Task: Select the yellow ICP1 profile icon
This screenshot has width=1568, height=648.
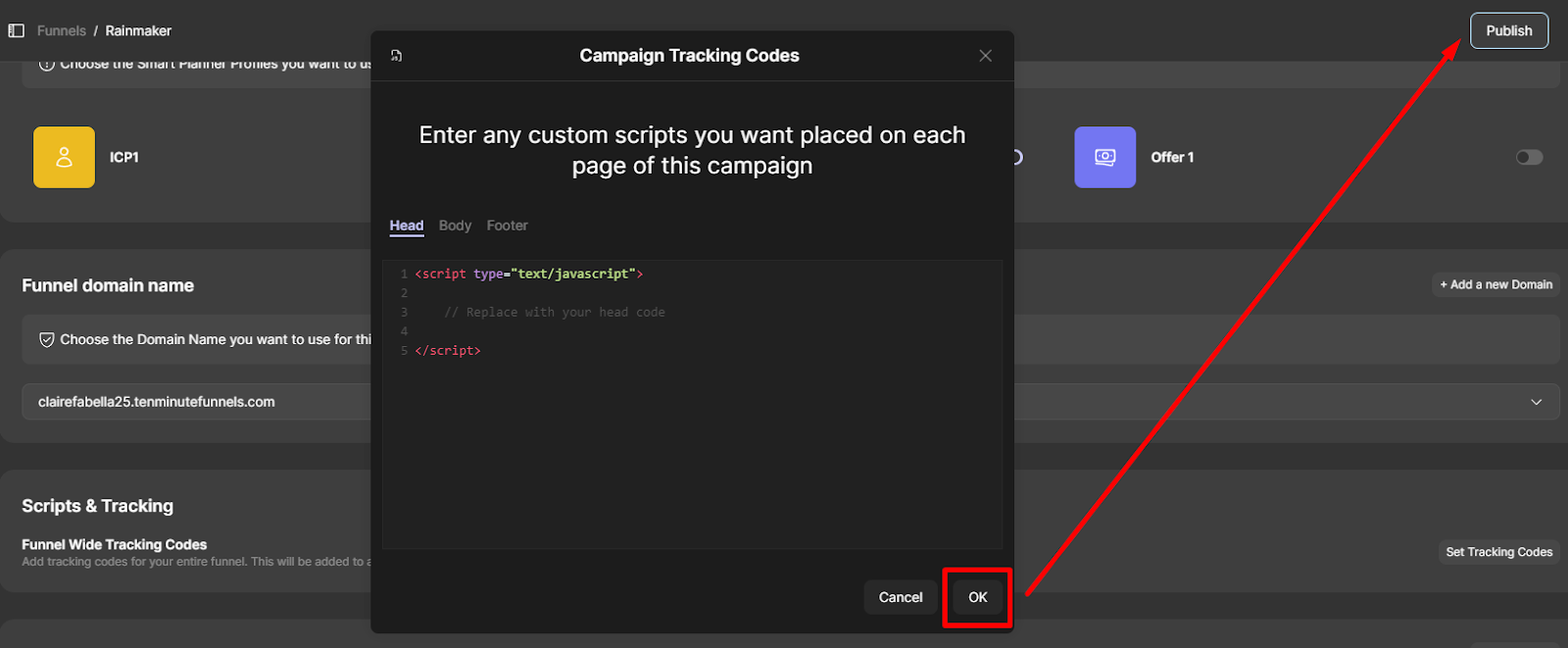Action: click(x=65, y=157)
